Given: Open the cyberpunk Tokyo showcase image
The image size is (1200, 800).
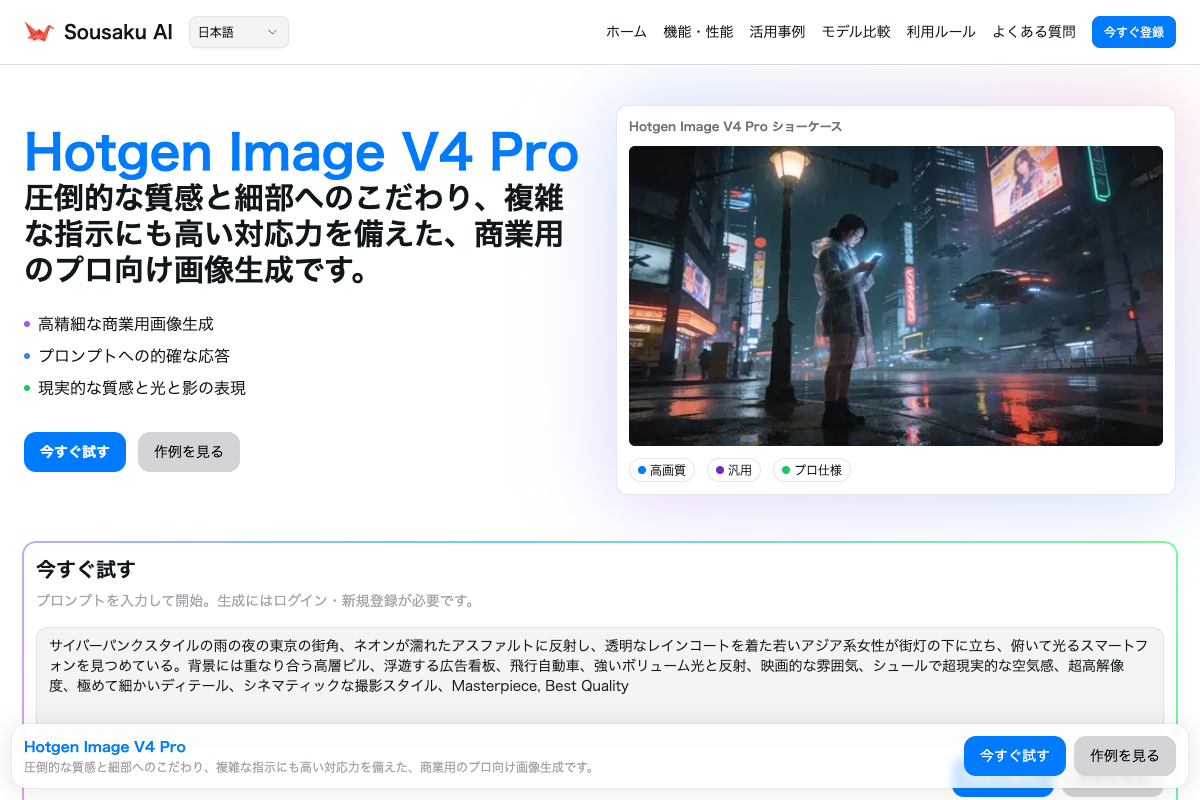Looking at the screenshot, I should (895, 296).
